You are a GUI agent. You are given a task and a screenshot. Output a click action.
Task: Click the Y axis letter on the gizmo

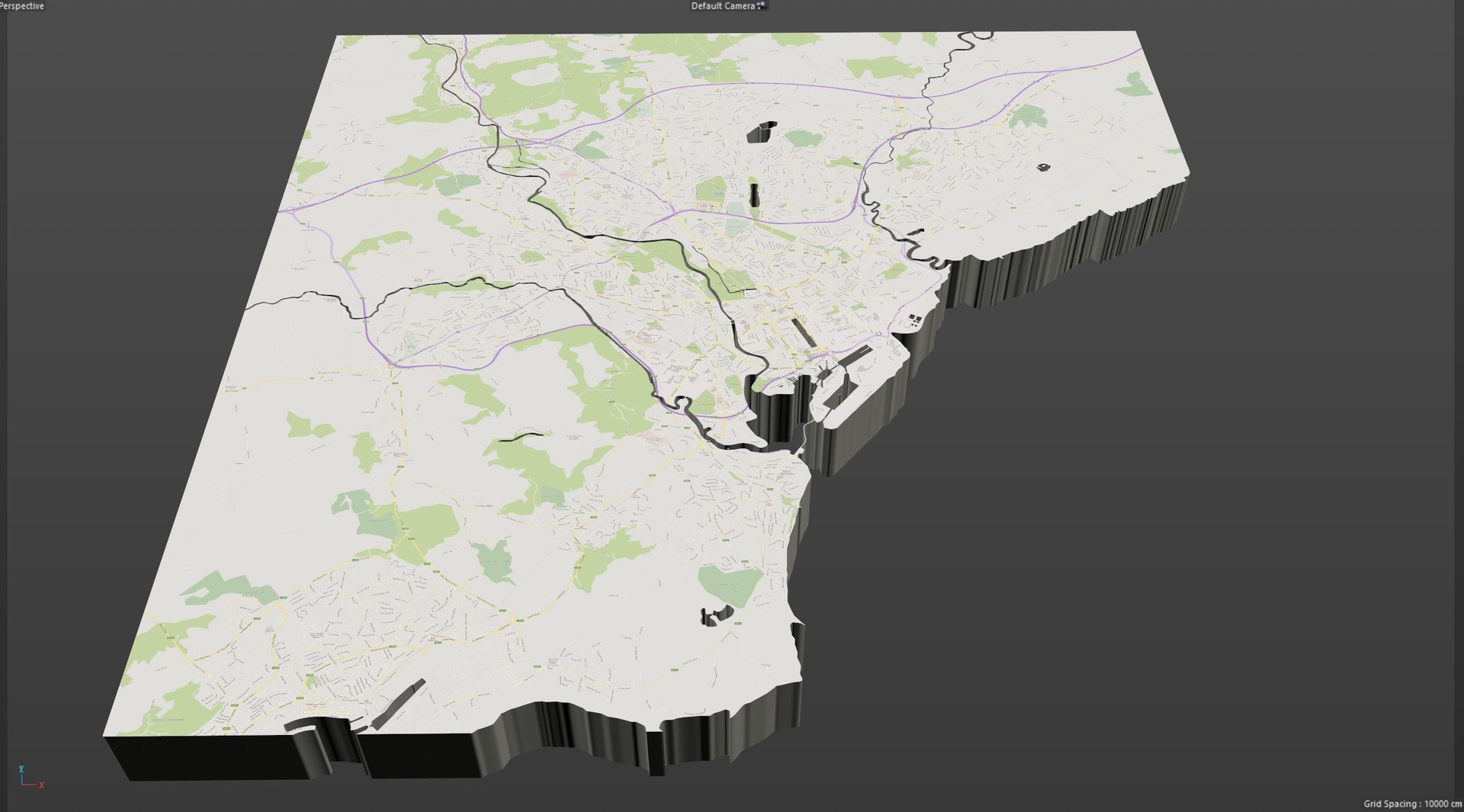(x=21, y=770)
